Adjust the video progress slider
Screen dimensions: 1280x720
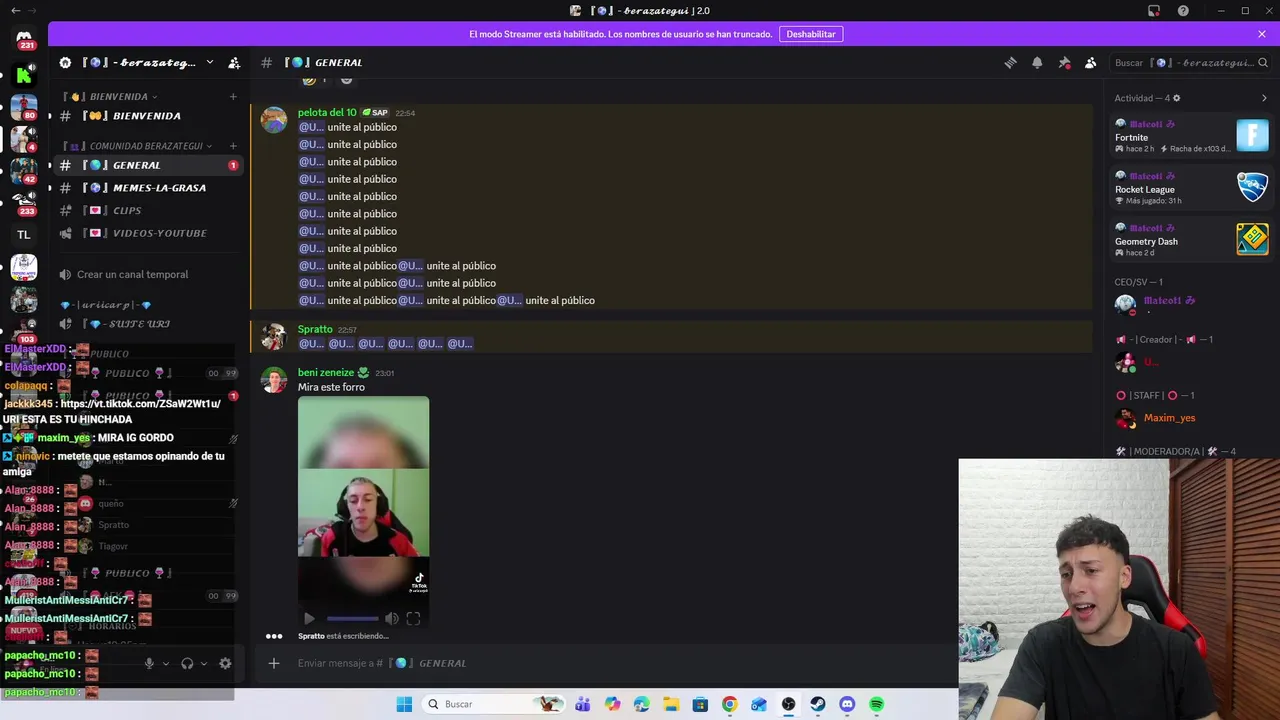click(353, 619)
